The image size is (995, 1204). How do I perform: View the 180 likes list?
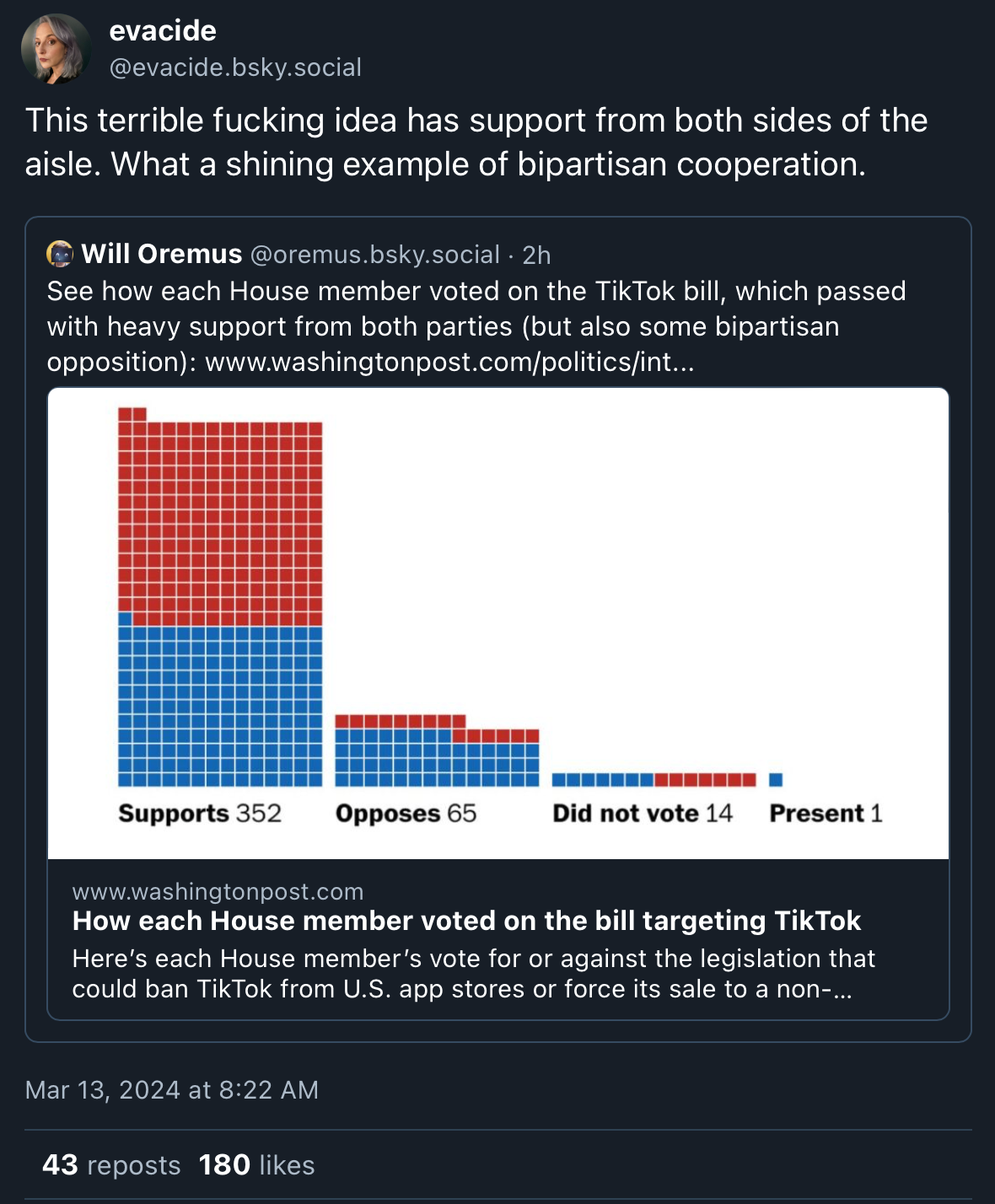click(x=255, y=1164)
